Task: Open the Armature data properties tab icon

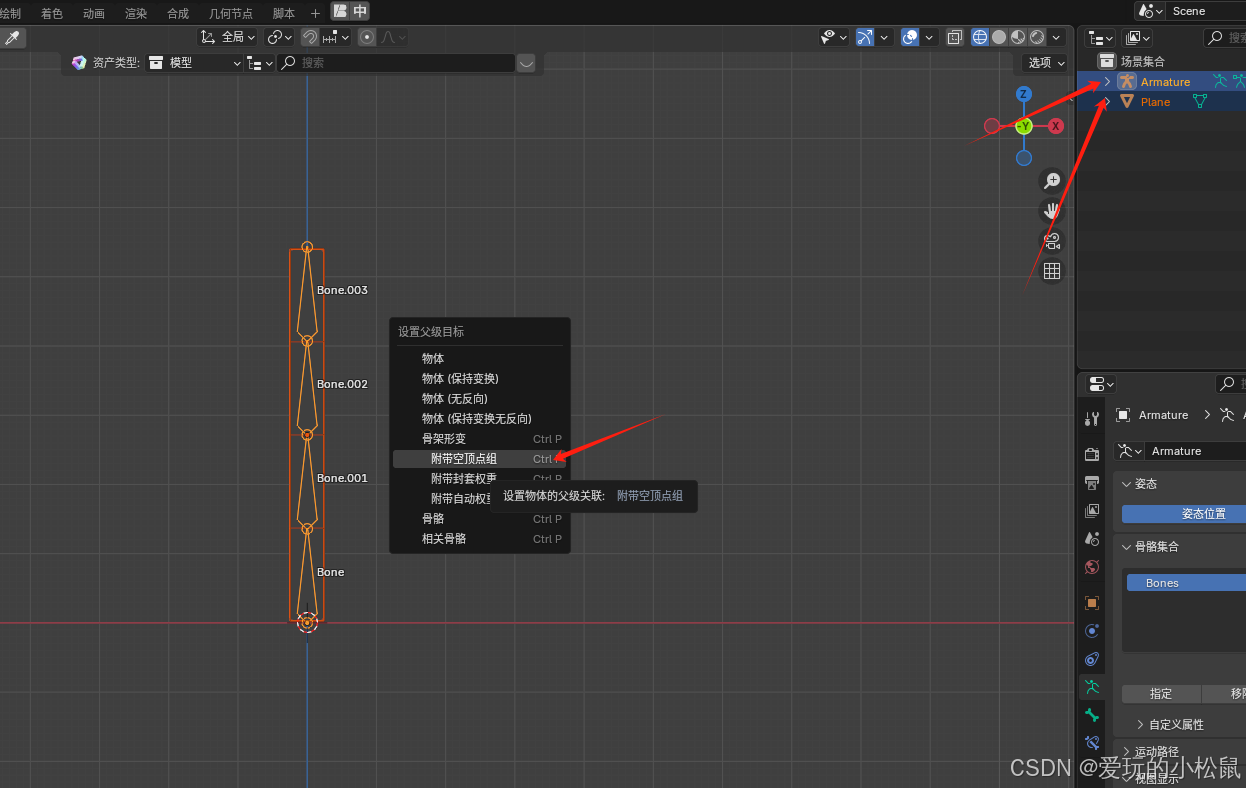Action: coord(1092,687)
